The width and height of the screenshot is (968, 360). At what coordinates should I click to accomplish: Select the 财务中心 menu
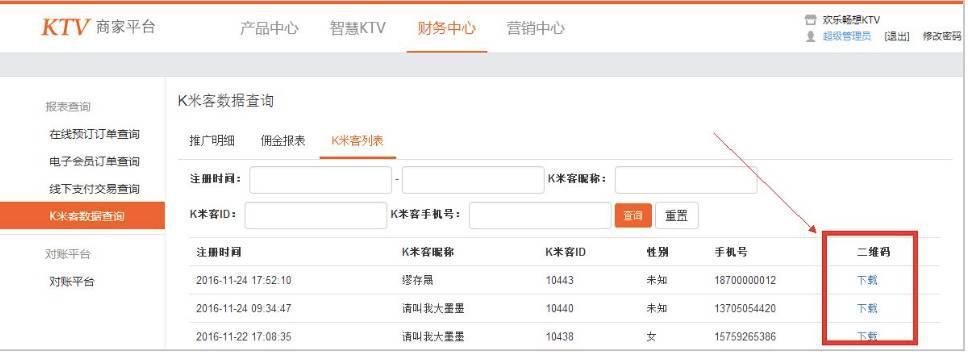[446, 28]
